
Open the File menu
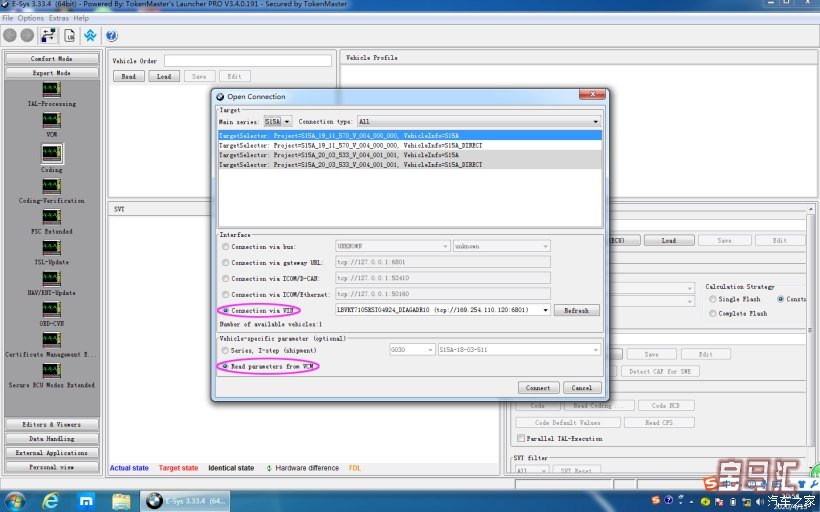click(8, 18)
